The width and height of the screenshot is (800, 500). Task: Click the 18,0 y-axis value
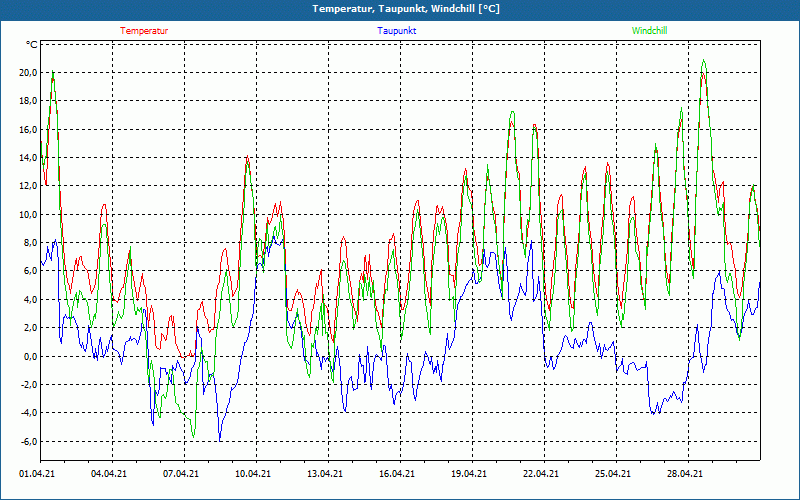[x=28, y=101]
